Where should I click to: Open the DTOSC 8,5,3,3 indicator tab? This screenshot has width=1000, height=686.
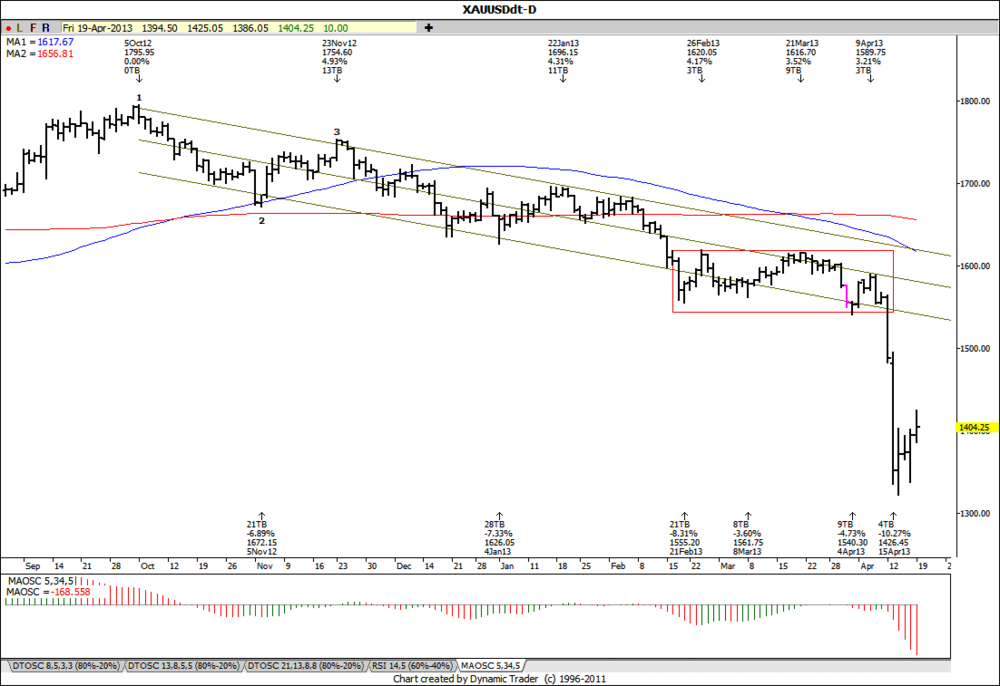click(65, 666)
